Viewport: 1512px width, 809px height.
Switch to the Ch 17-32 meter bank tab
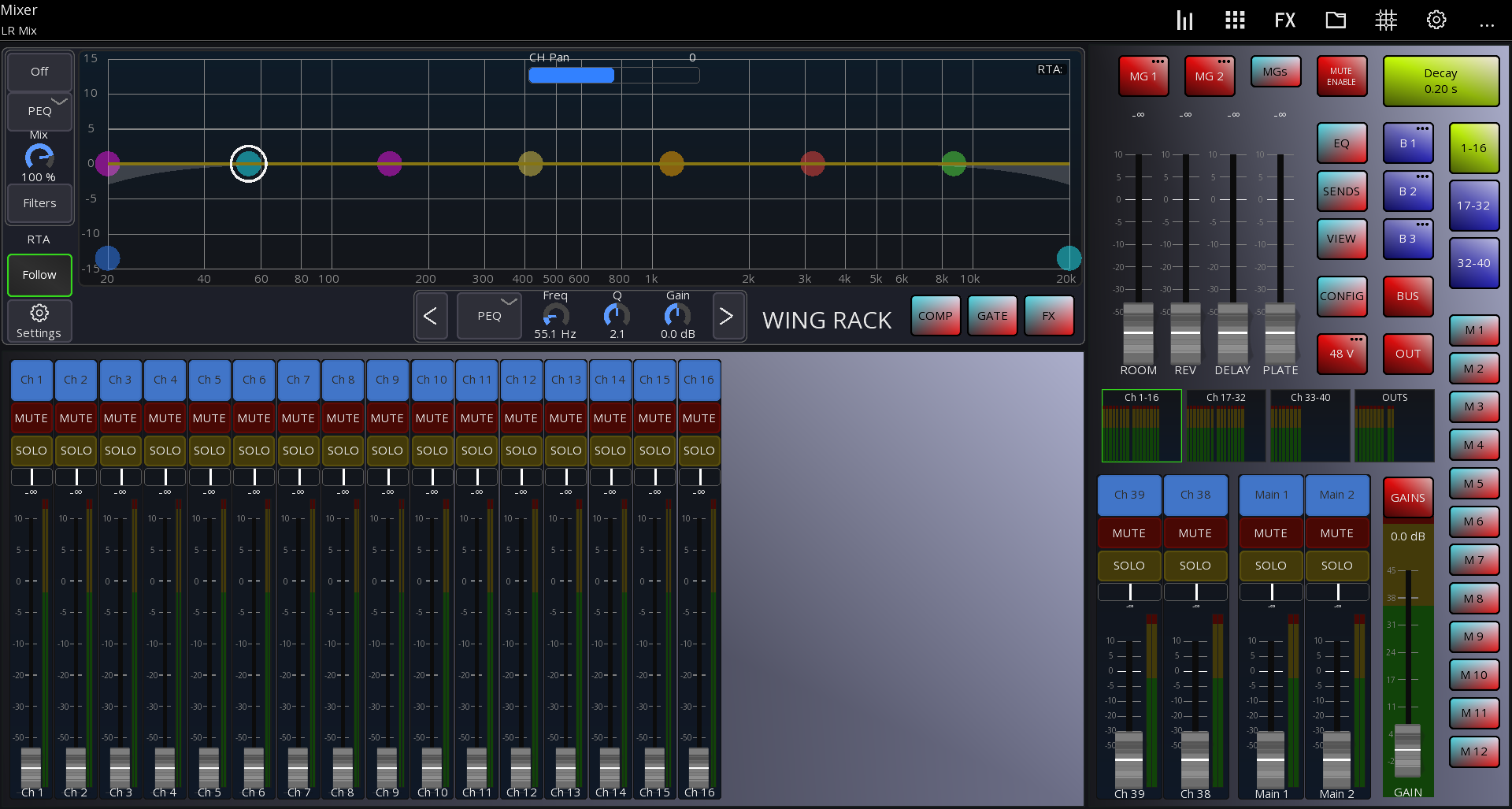[1226, 425]
